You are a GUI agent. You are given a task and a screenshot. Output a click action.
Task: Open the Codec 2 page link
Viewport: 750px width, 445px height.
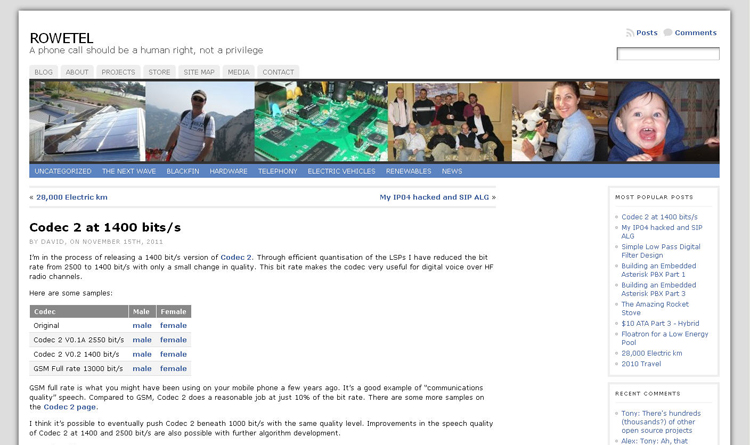pos(70,407)
